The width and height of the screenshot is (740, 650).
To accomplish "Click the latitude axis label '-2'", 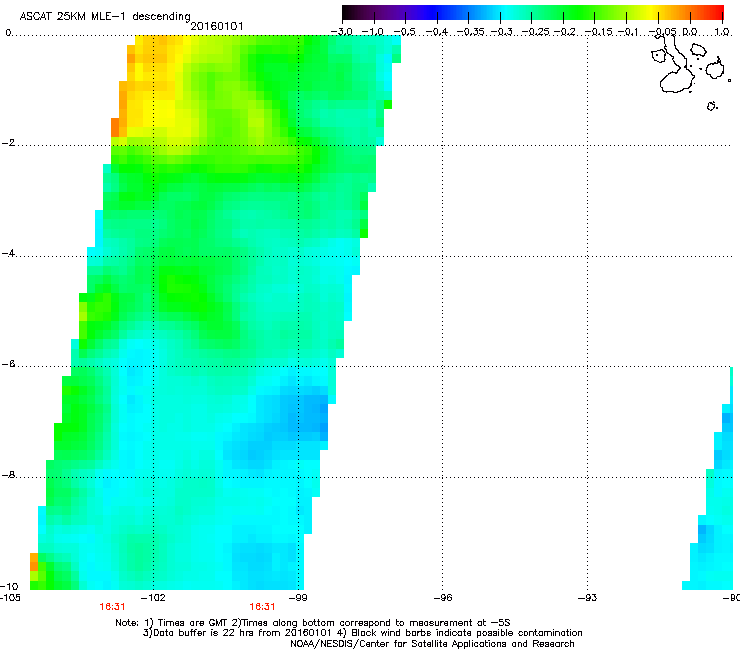I will [8, 143].
